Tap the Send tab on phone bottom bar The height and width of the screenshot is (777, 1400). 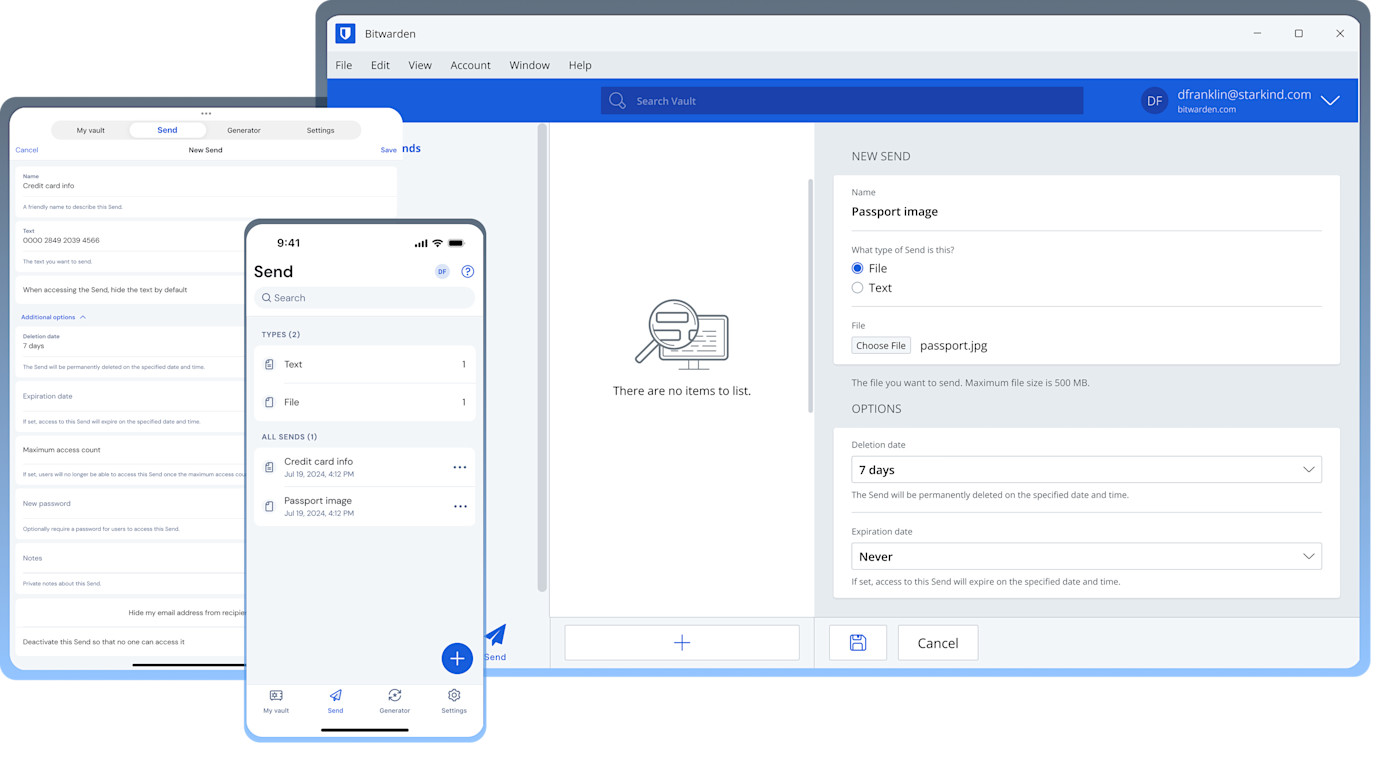[335, 701]
